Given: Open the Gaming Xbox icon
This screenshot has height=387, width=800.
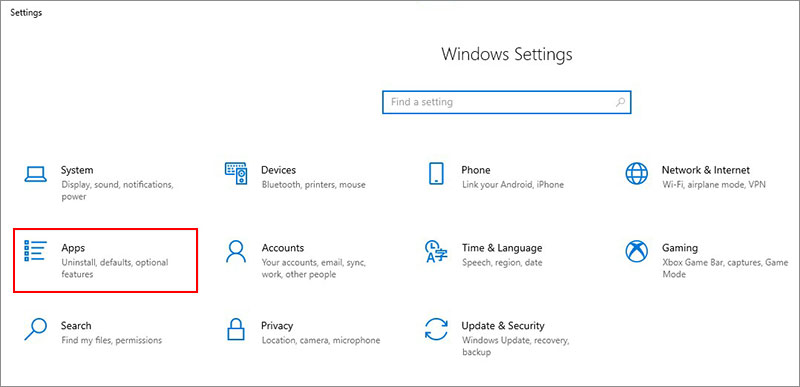Looking at the screenshot, I should pos(636,251).
